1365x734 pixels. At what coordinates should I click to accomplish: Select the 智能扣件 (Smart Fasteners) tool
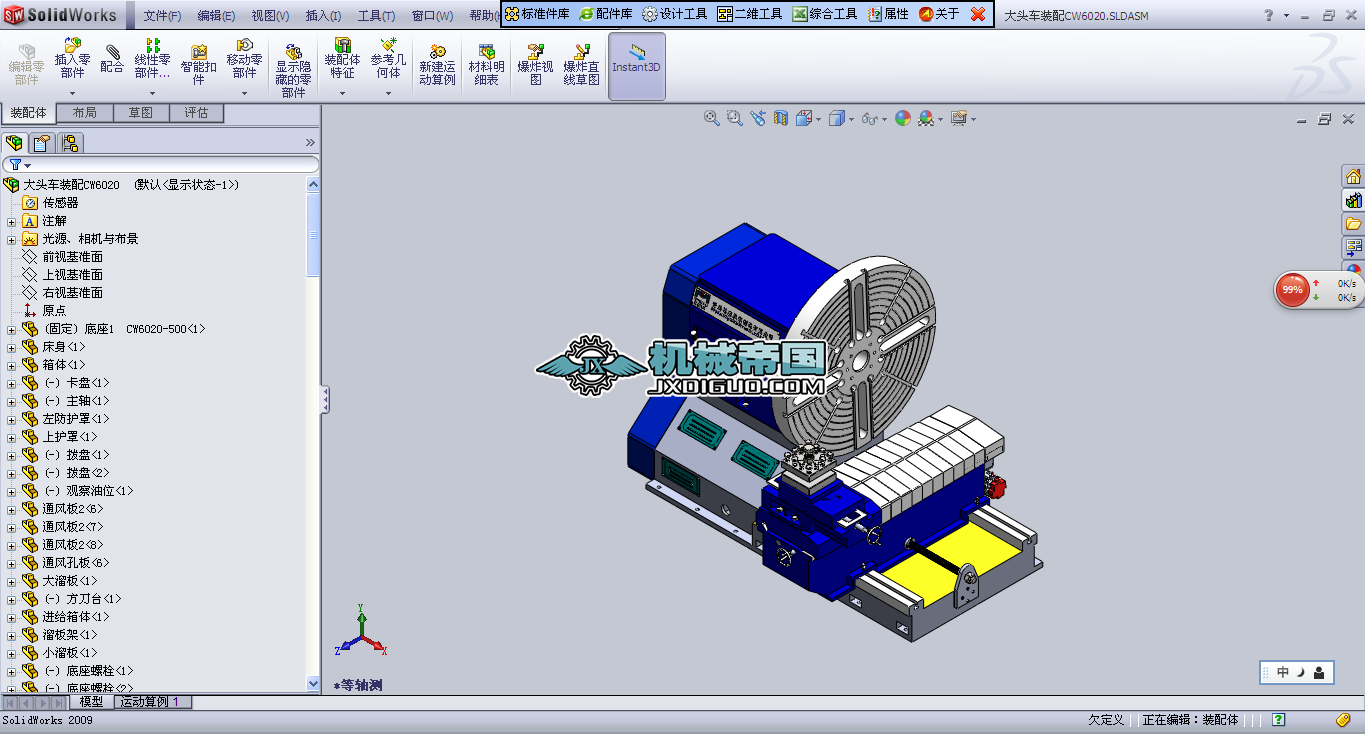pos(198,60)
